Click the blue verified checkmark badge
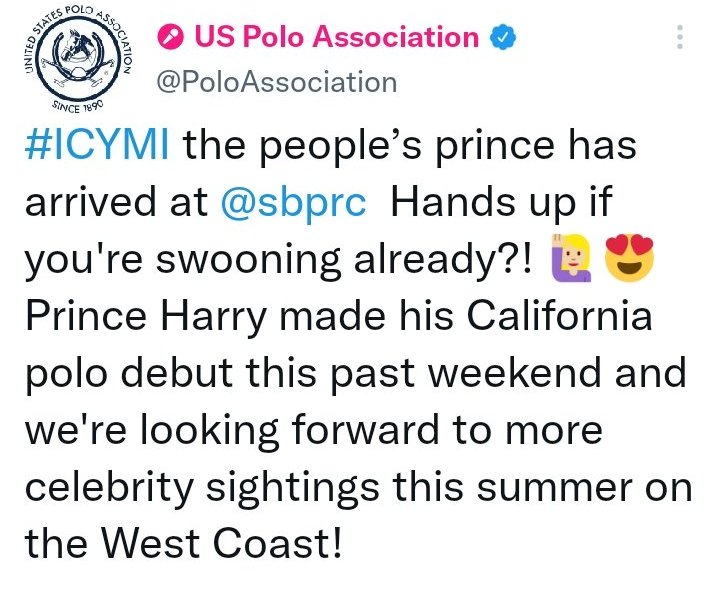 pos(502,38)
